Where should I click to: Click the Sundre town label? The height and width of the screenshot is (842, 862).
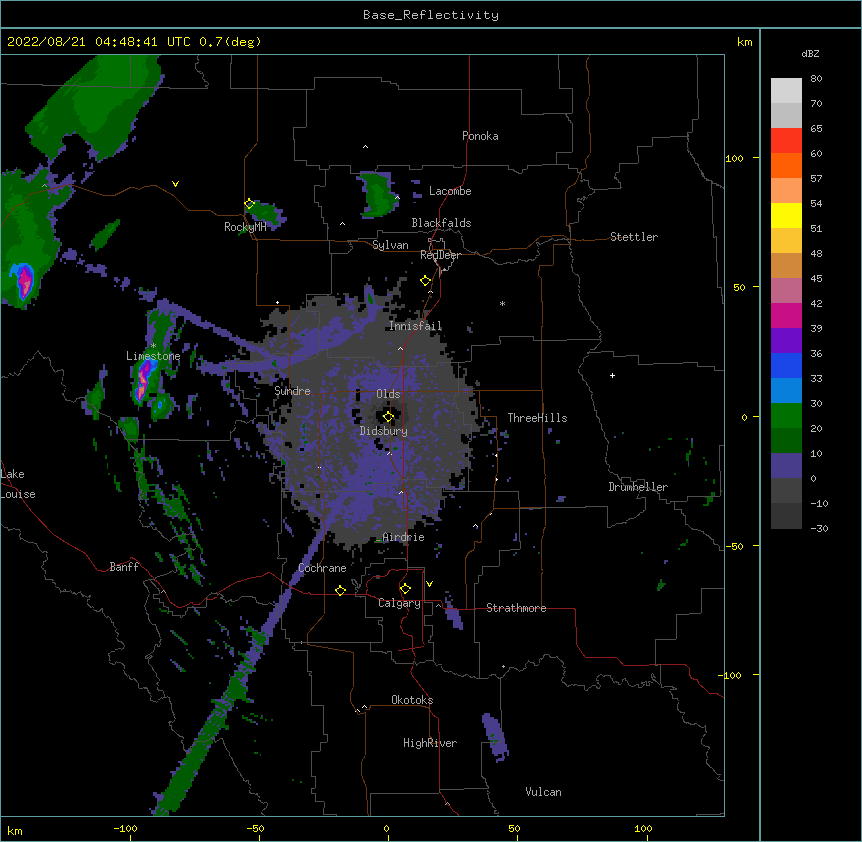tap(292, 391)
